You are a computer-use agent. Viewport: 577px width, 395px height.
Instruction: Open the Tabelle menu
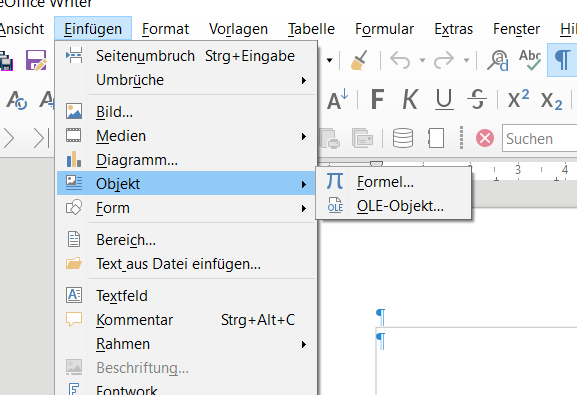coord(311,29)
